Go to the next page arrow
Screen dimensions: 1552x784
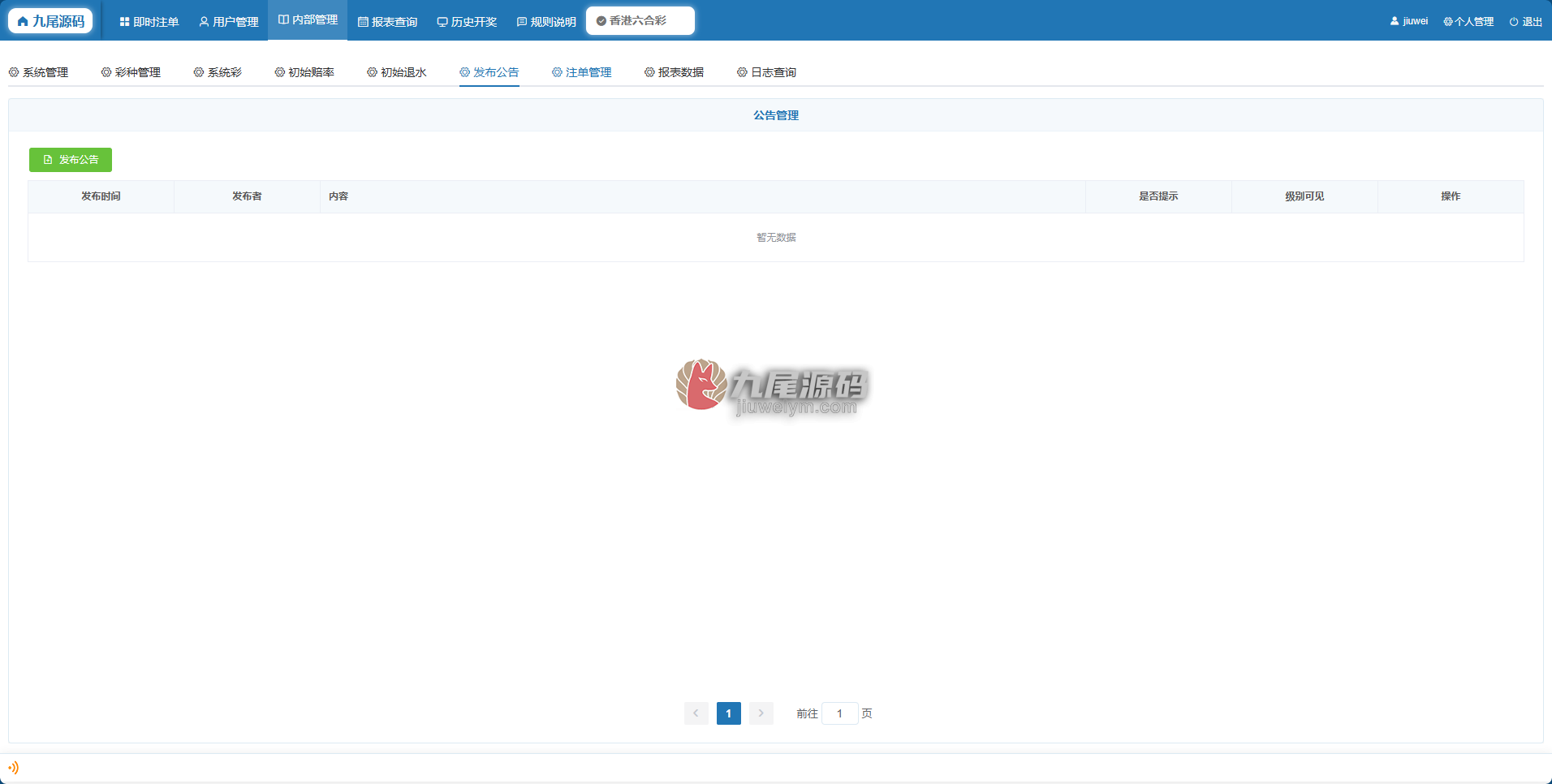[761, 713]
